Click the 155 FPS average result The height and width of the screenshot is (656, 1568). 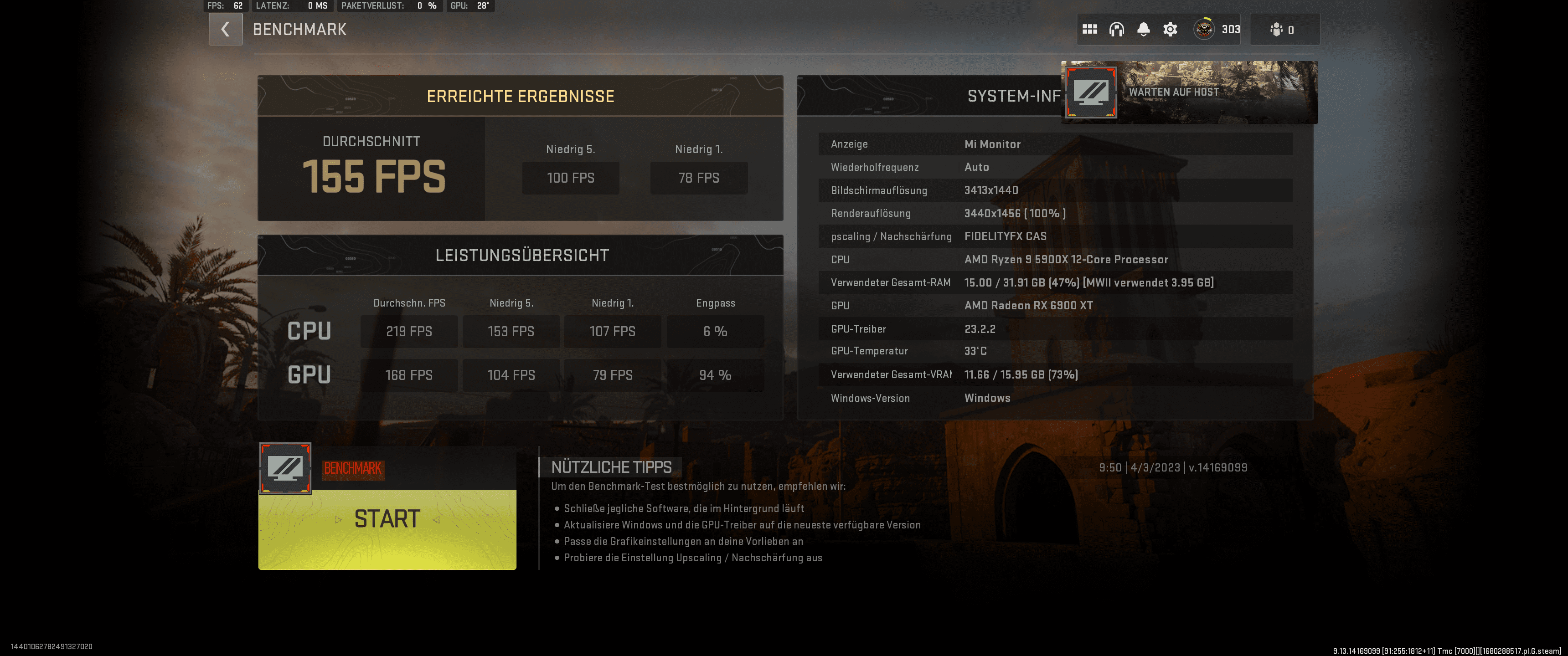(x=373, y=176)
